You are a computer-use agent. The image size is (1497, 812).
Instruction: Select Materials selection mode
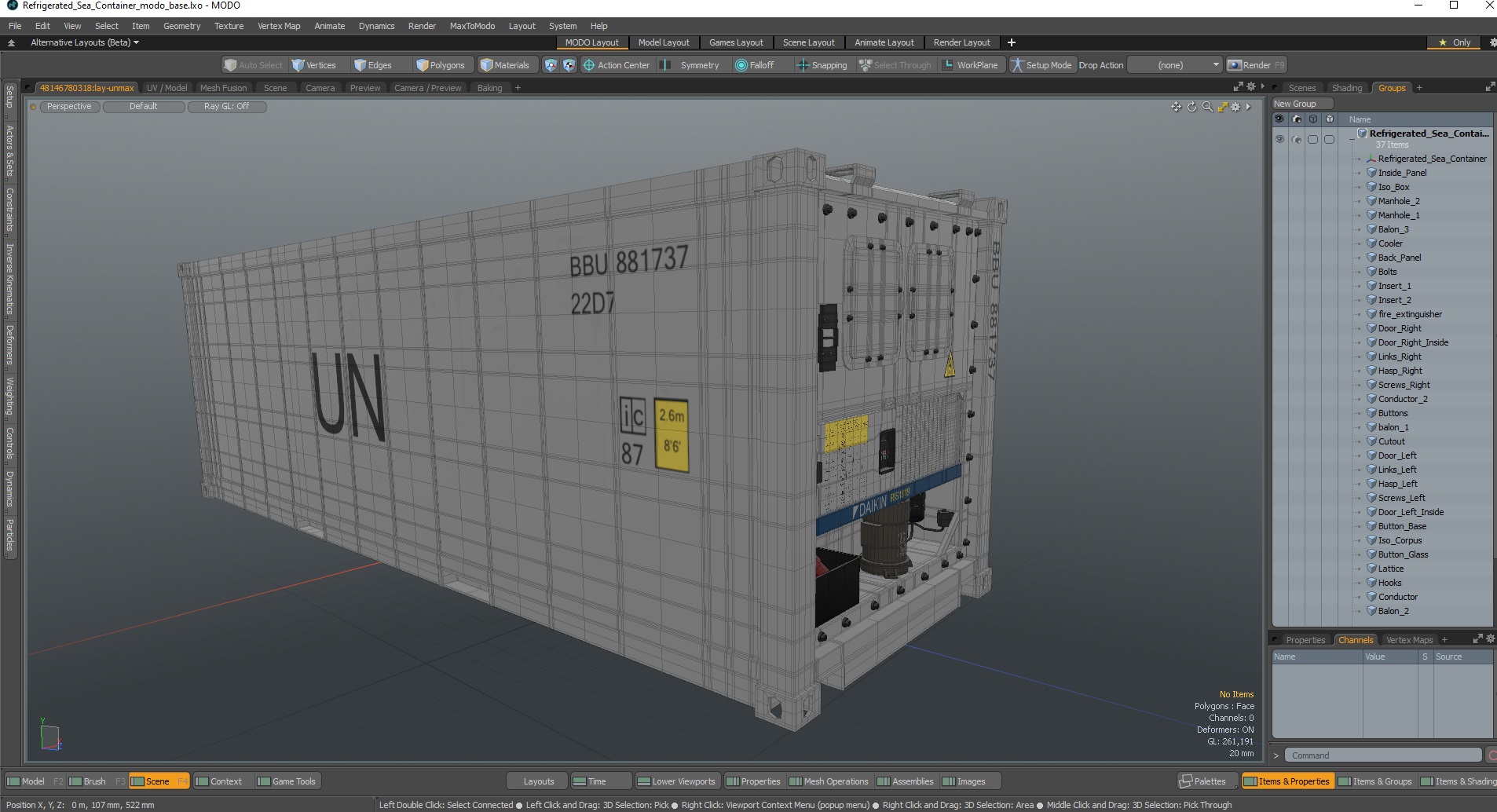pyautogui.click(x=505, y=65)
